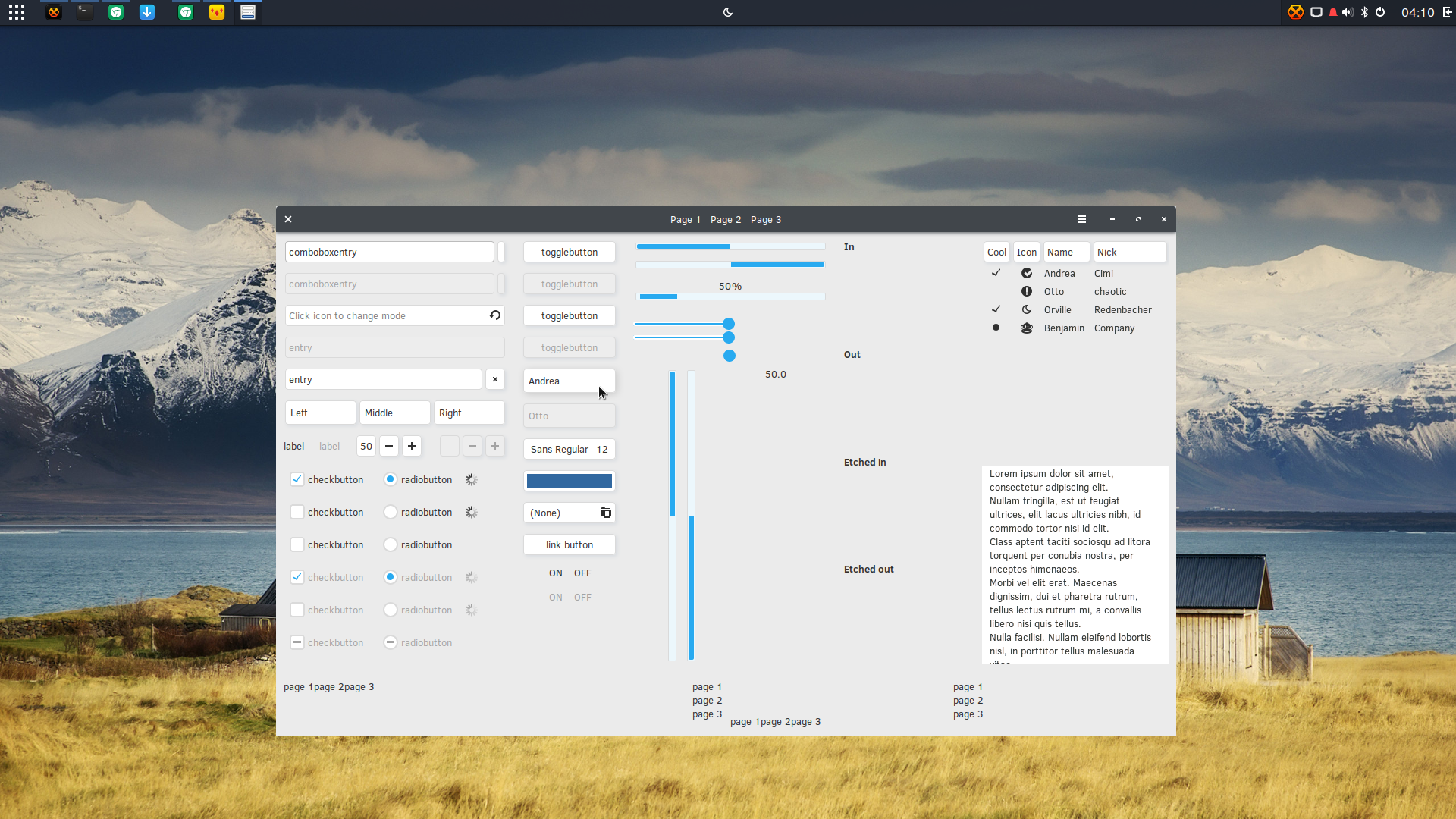Click the exclamation icon in Otto's row
The image size is (1456, 819).
tap(1027, 291)
